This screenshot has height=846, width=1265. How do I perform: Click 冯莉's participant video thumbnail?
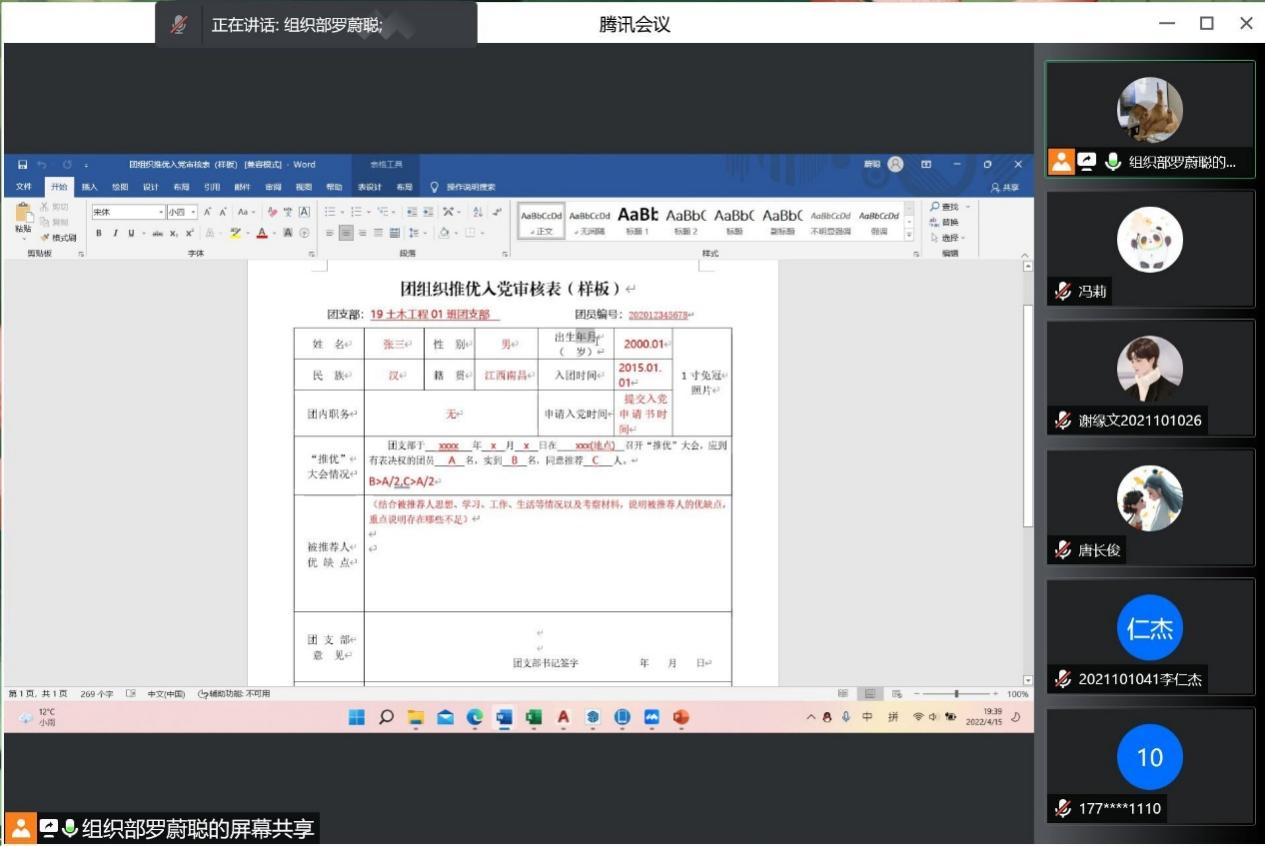(1150, 248)
